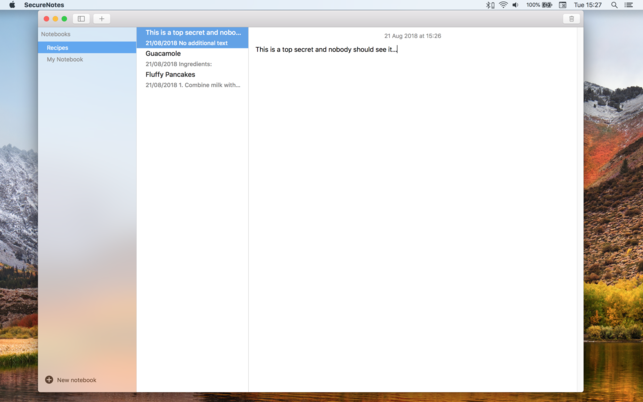Image resolution: width=643 pixels, height=402 pixels.
Task: Open the volume speaker icon
Action: [515, 5]
